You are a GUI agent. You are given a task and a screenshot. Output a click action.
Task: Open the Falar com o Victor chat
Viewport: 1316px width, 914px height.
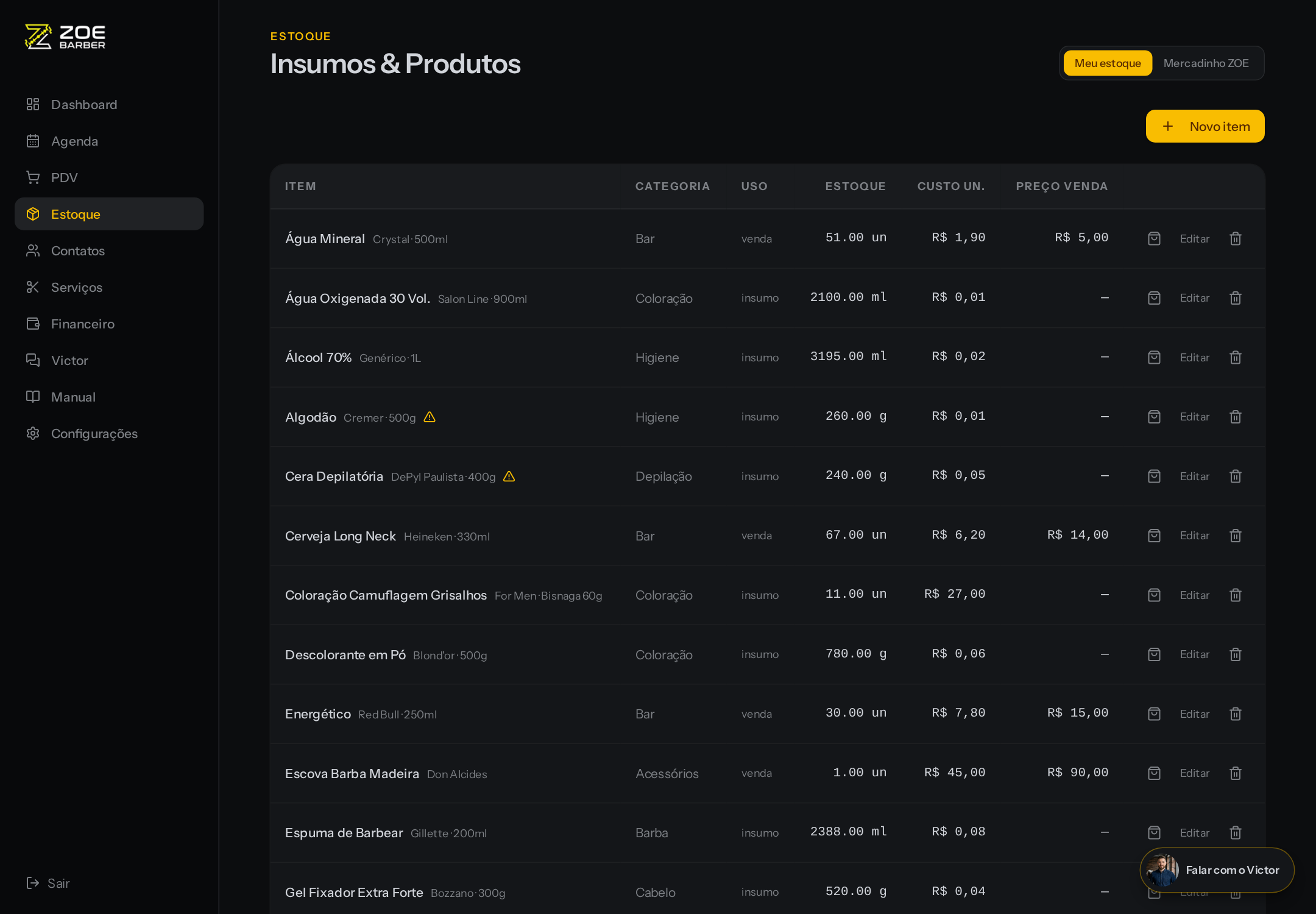point(1217,870)
